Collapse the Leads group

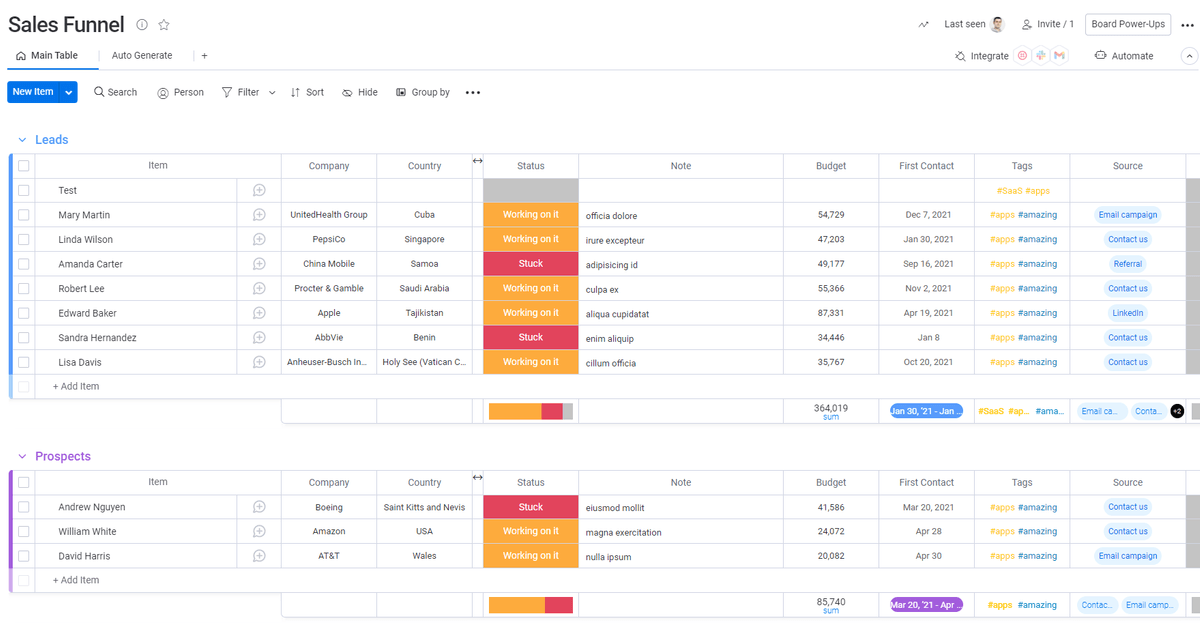pyautogui.click(x=22, y=139)
